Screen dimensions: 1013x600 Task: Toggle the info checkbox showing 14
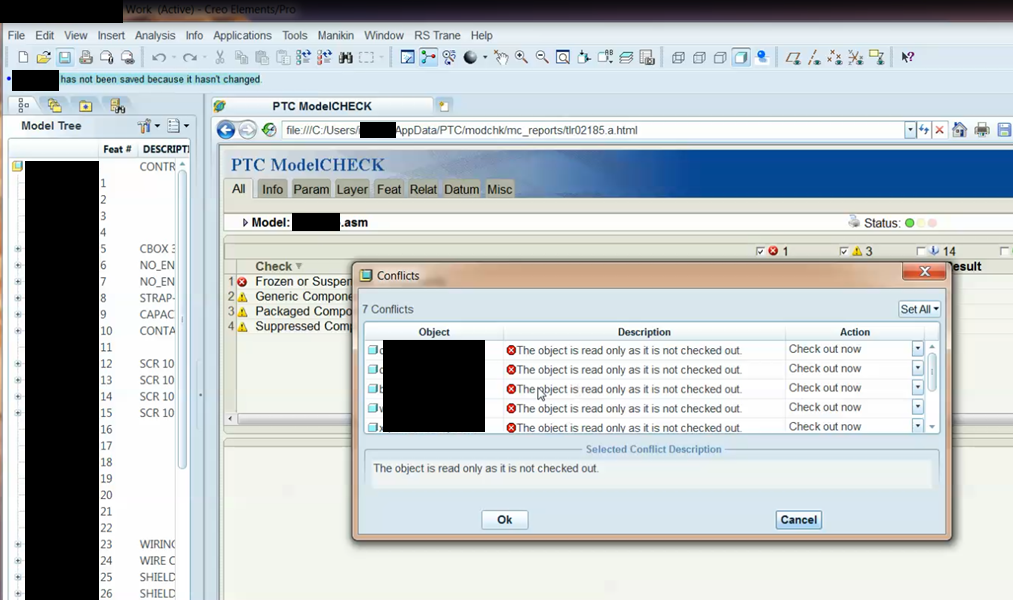[921, 251]
